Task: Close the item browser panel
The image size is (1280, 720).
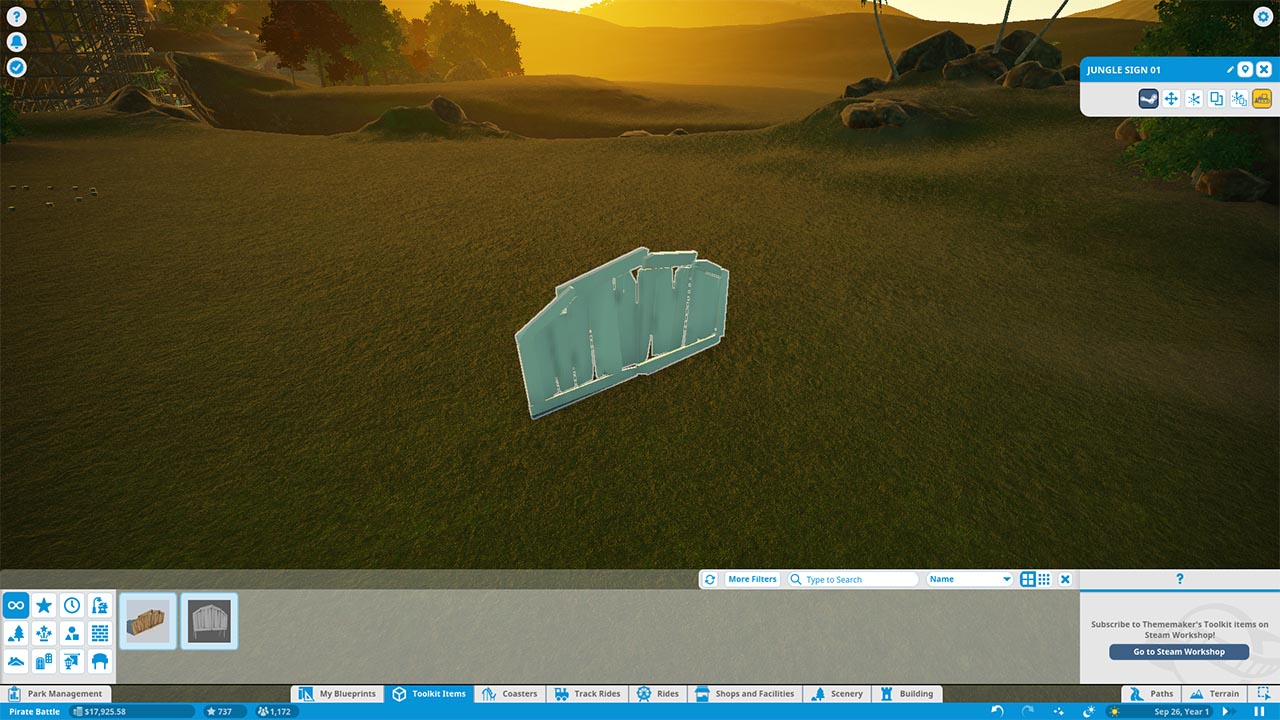Action: tap(1065, 579)
